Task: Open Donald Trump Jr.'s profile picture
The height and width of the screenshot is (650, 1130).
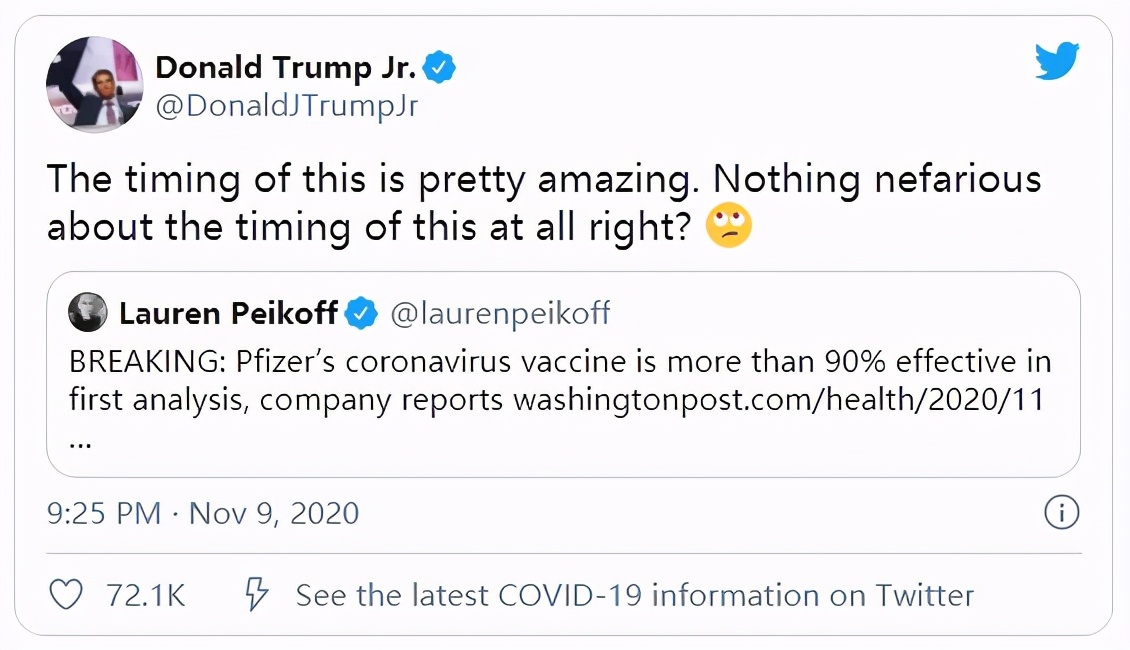Action: point(95,85)
